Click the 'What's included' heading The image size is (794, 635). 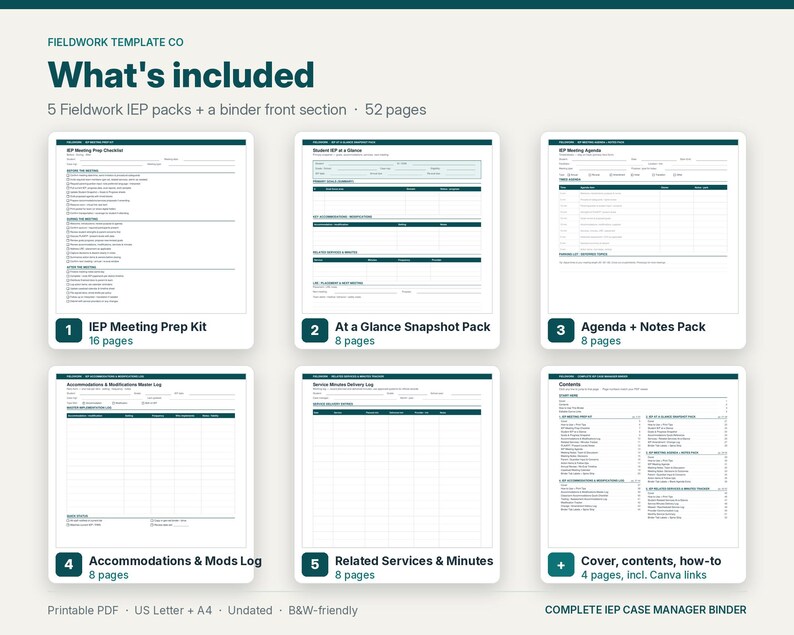(x=181, y=75)
